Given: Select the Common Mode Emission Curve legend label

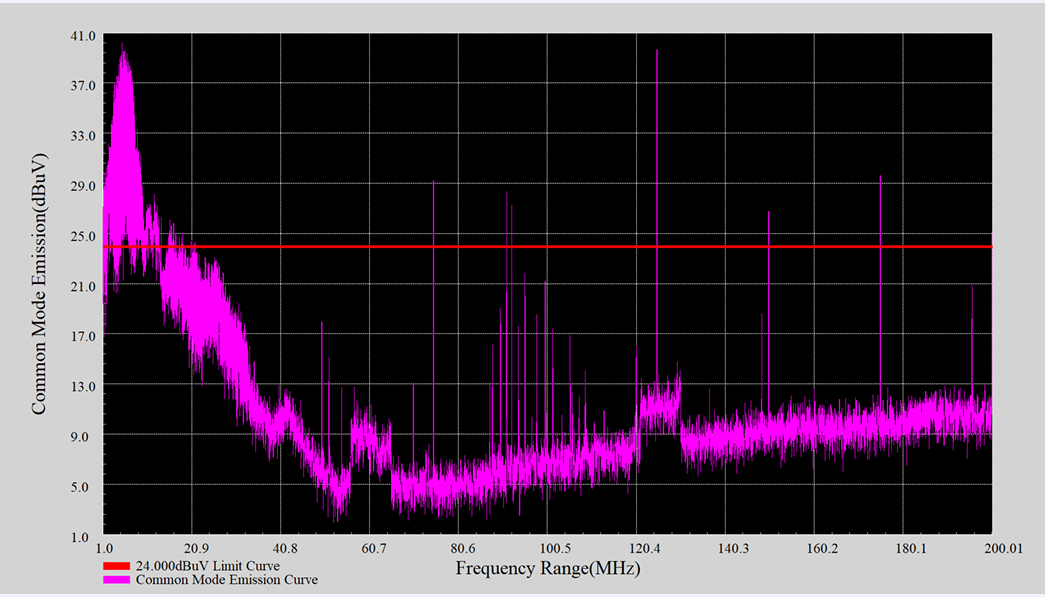Looking at the screenshot, I should click(x=227, y=580).
